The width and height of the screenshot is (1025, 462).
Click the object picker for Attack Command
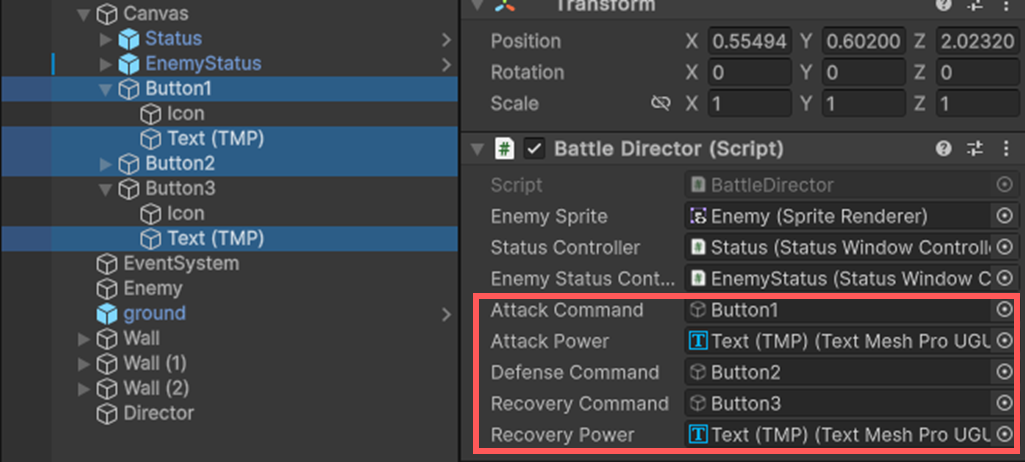click(1004, 310)
